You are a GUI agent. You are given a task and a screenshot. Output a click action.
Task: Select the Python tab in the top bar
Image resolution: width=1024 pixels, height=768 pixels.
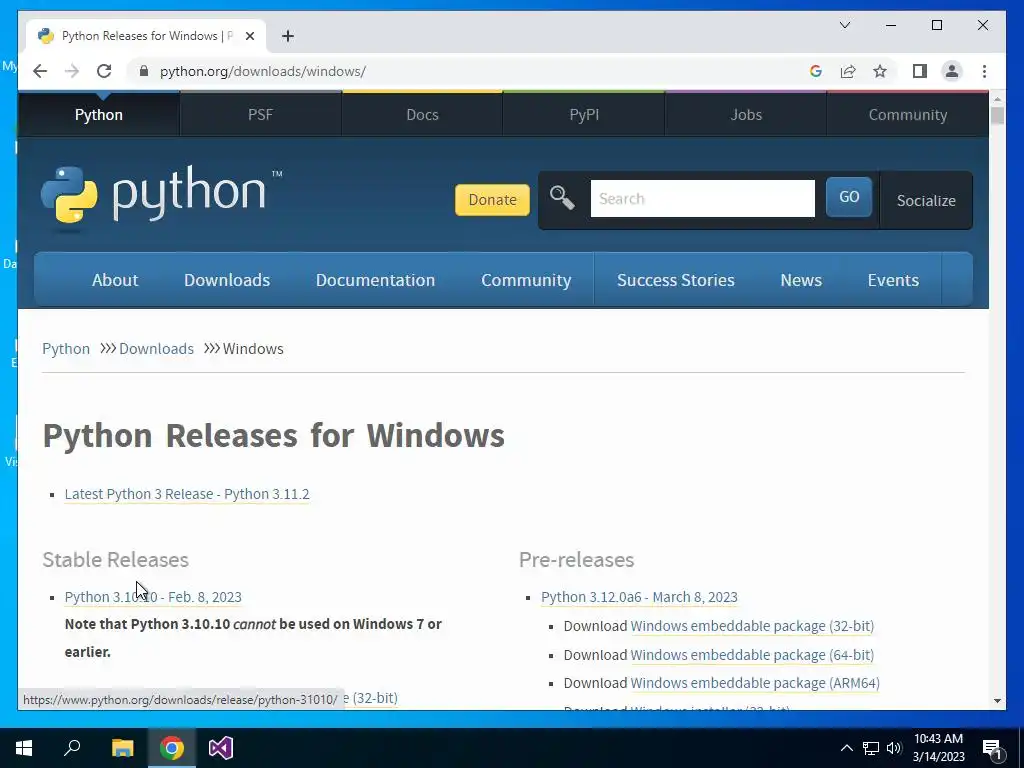(x=99, y=114)
